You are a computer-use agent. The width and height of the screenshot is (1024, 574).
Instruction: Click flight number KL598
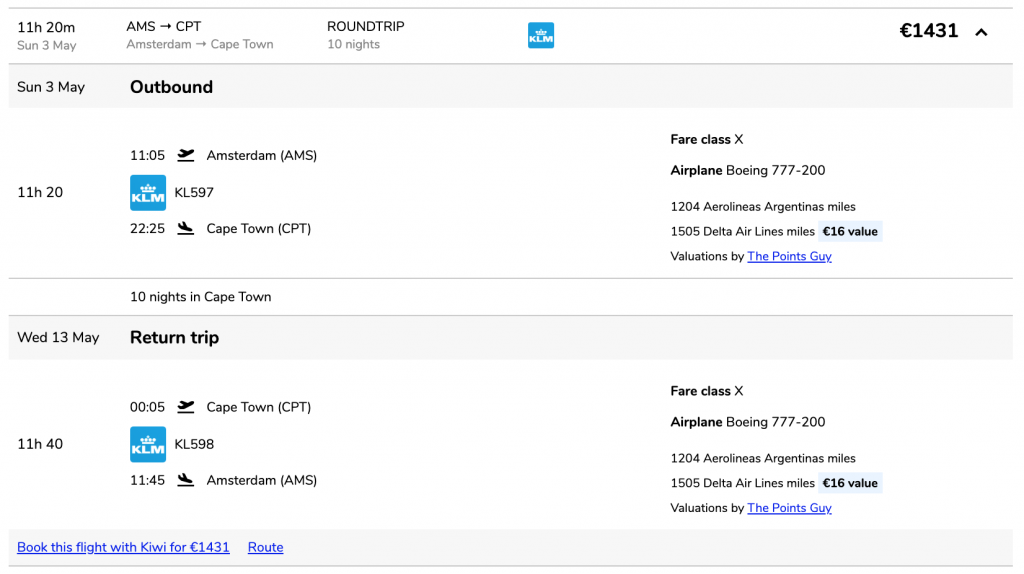(x=194, y=444)
